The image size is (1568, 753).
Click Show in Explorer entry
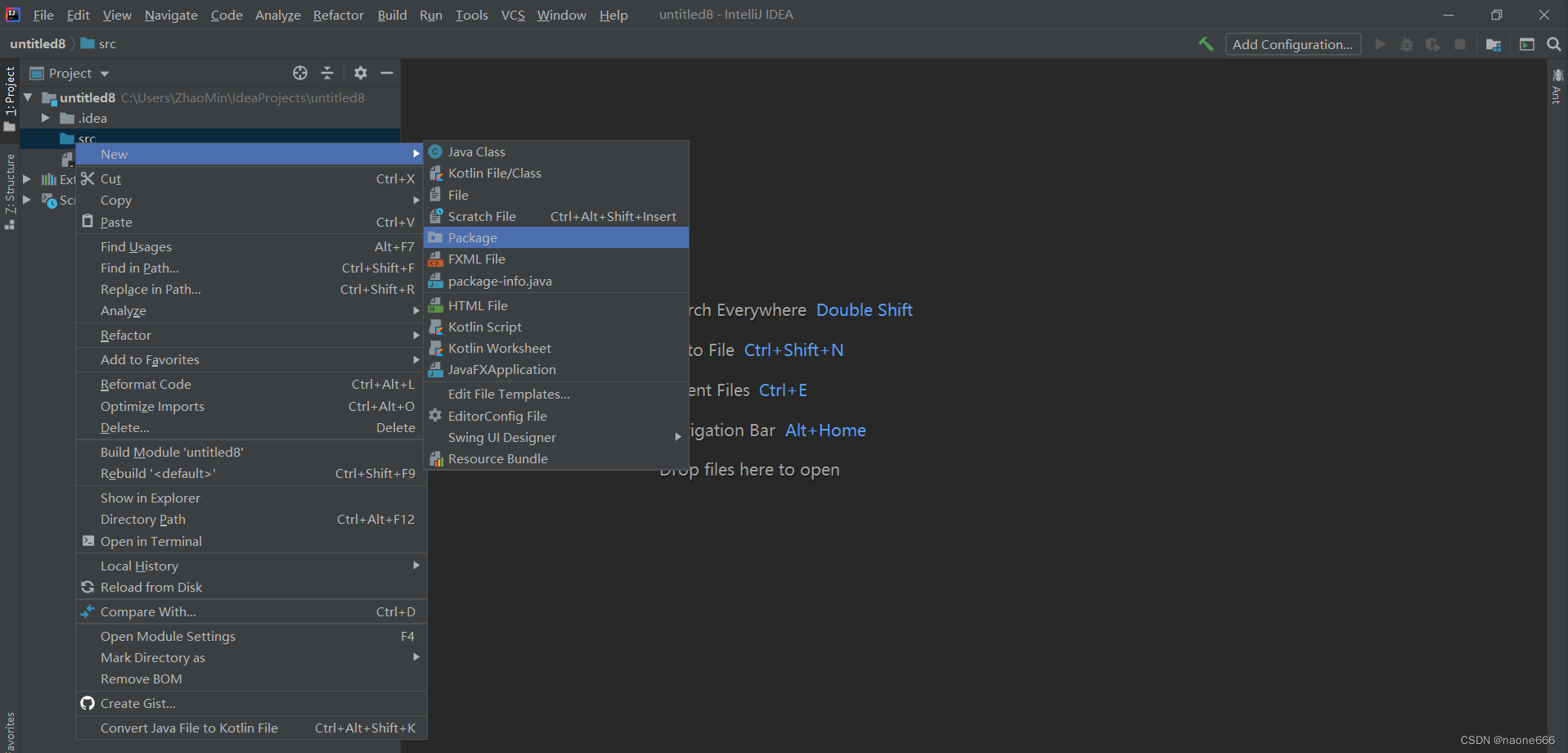click(x=251, y=498)
